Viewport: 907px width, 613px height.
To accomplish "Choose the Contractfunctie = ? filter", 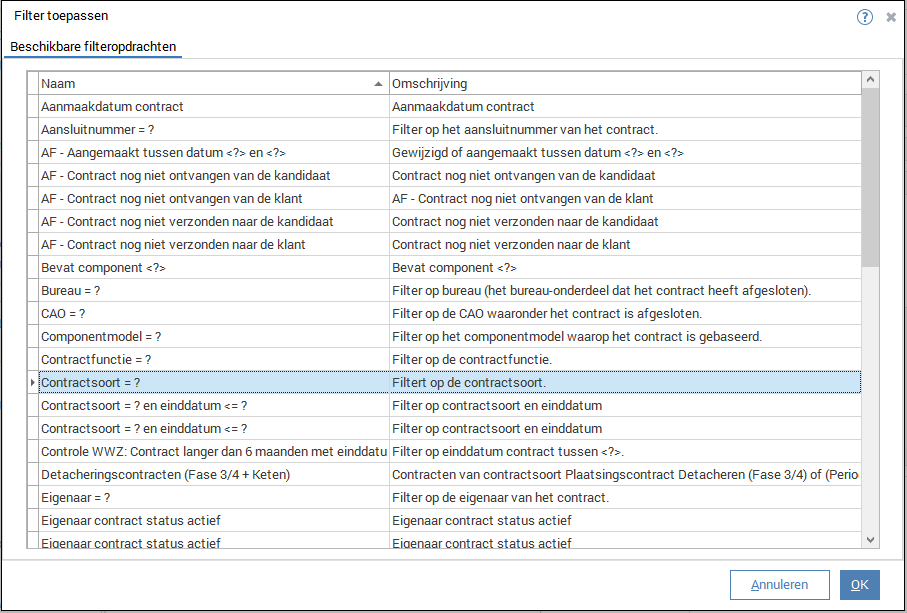I will coord(96,359).
